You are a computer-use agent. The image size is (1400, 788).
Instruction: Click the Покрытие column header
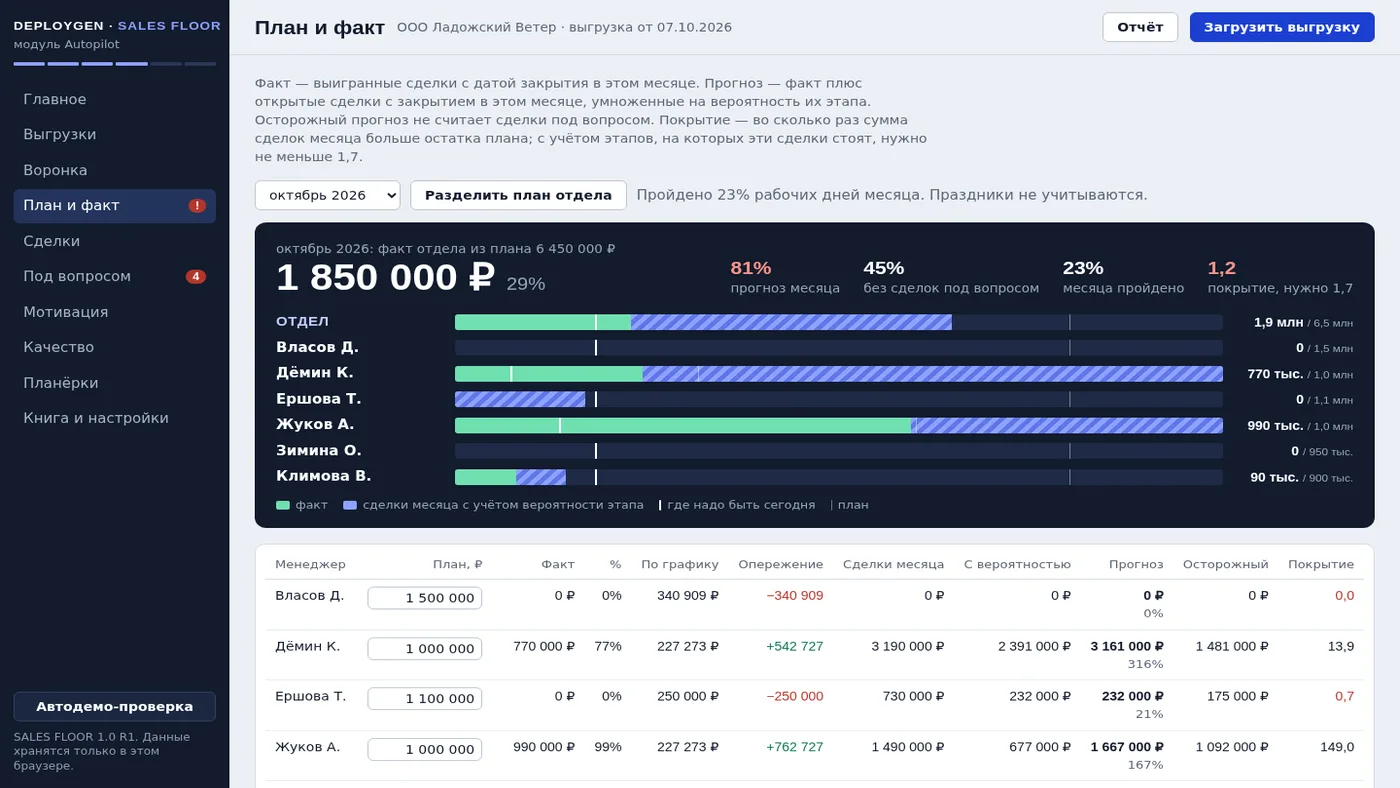pyautogui.click(x=1321, y=564)
